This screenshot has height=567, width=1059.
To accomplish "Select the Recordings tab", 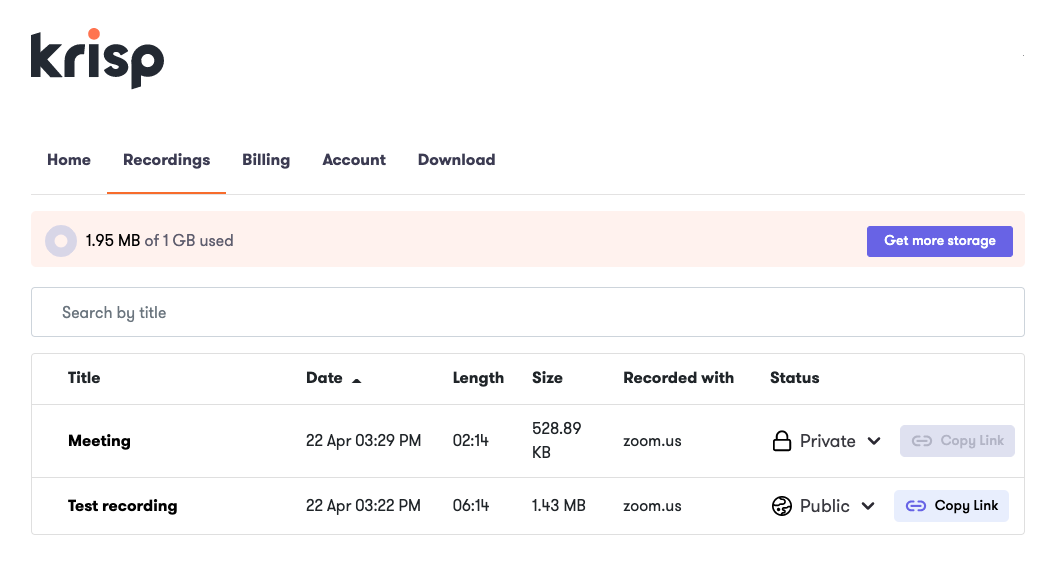I will click(x=166, y=160).
